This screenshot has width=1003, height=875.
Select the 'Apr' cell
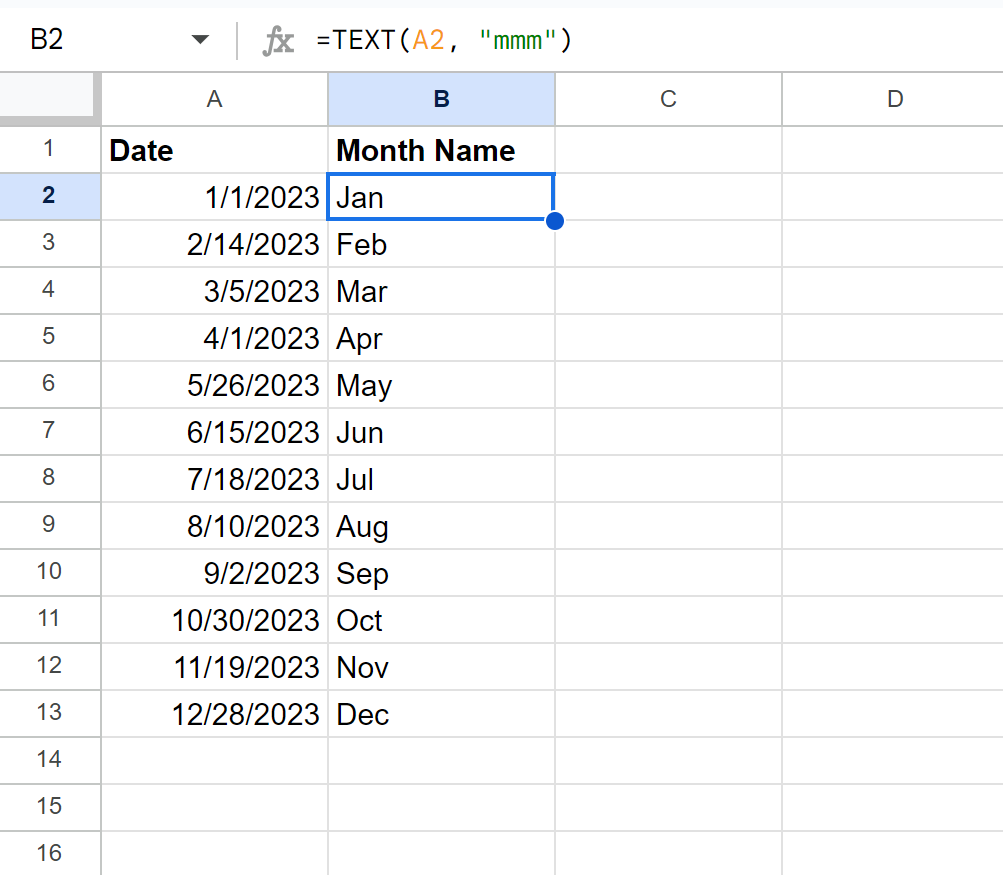pyautogui.click(x=441, y=338)
